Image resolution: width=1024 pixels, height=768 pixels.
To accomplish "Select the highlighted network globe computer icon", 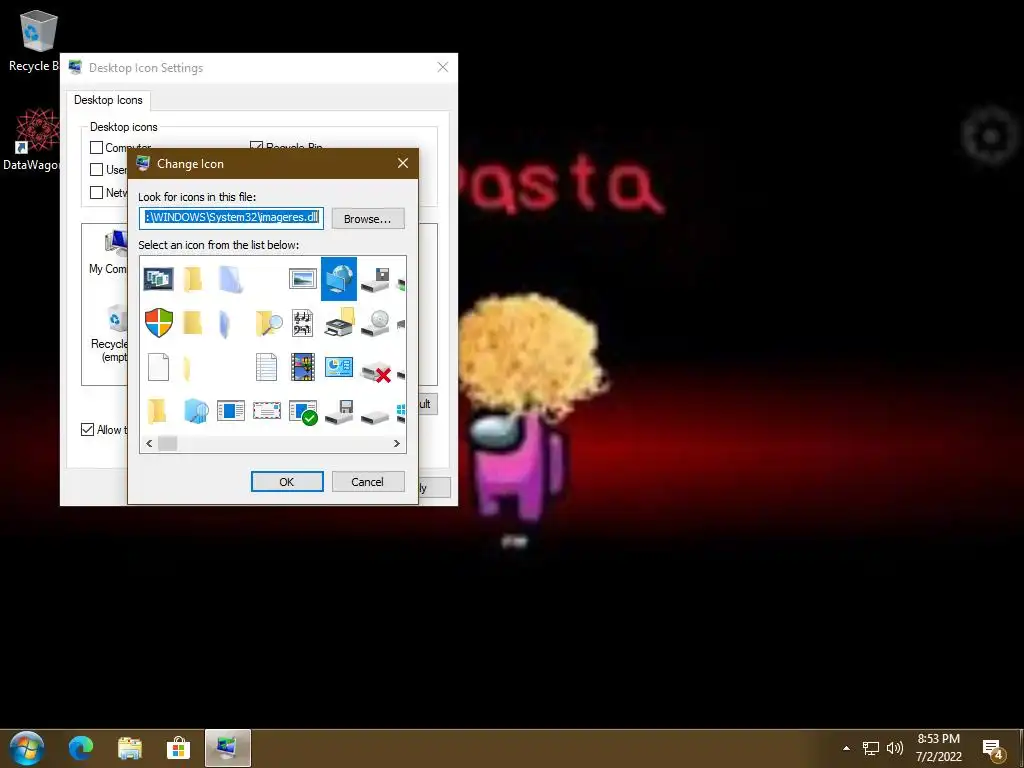I will point(339,279).
